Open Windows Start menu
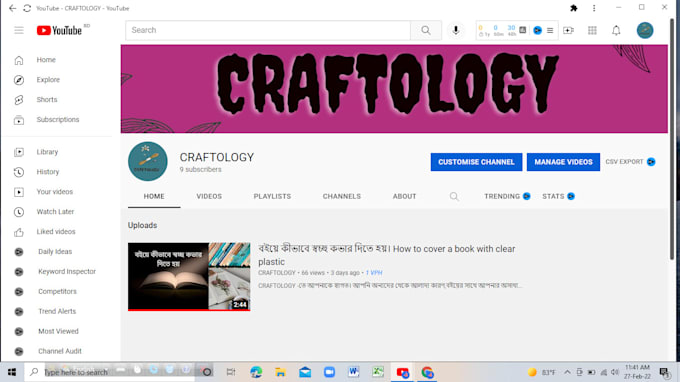Image resolution: width=680 pixels, height=382 pixels. click(12, 372)
